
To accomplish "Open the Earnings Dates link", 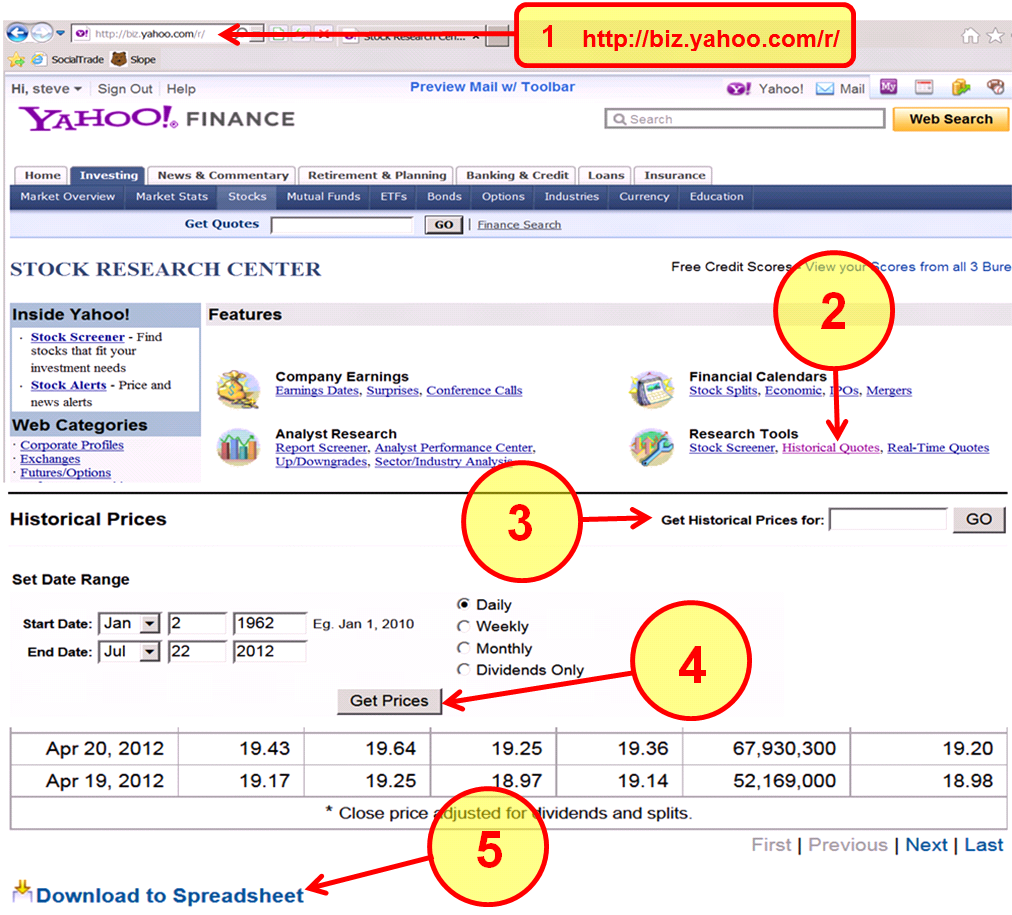I will [317, 390].
